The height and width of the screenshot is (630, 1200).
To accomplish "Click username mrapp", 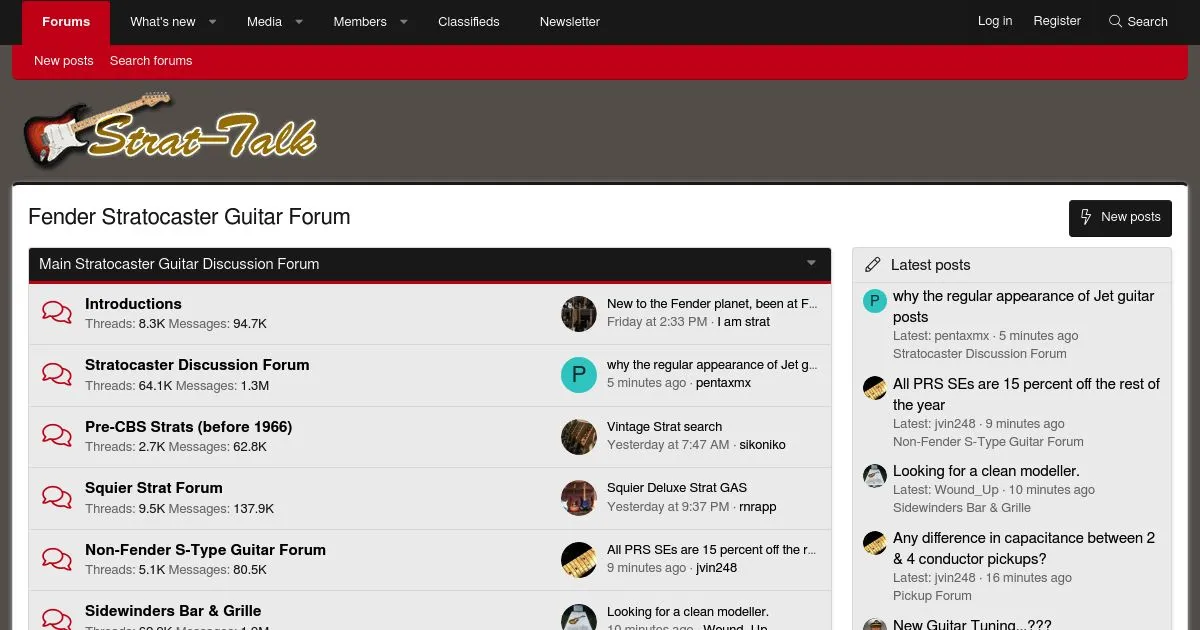I will pyautogui.click(x=758, y=507).
